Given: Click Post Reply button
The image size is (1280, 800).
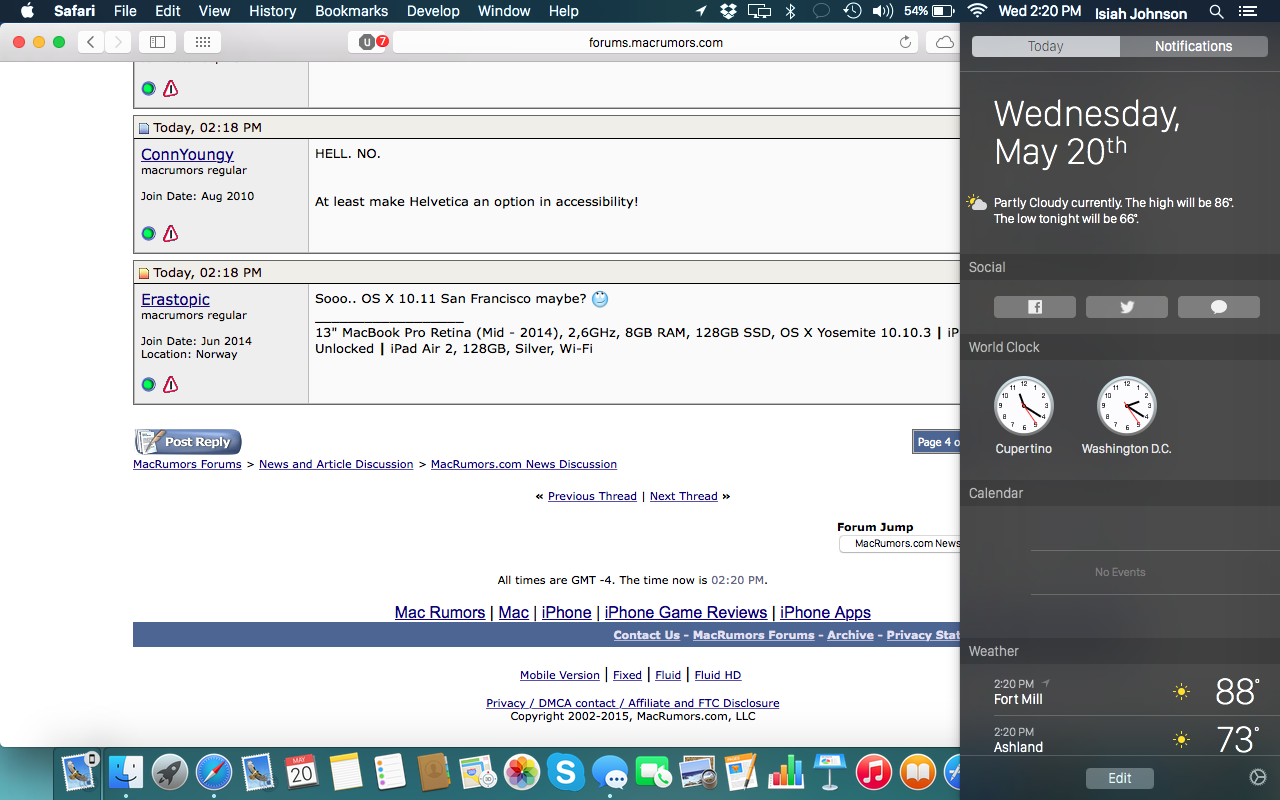Looking at the screenshot, I should tap(188, 442).
